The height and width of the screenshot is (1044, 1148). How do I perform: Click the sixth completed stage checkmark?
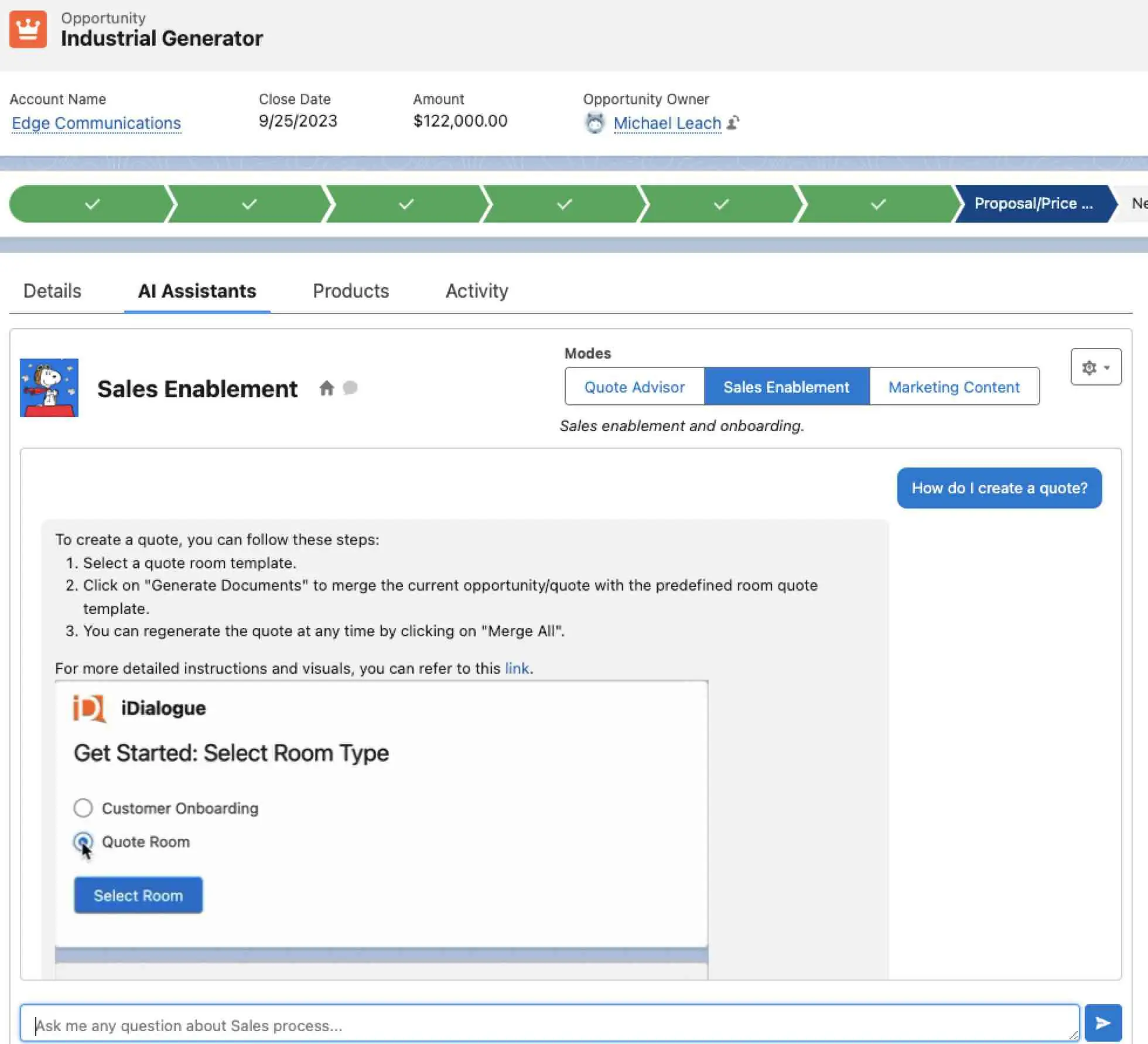[x=878, y=204]
